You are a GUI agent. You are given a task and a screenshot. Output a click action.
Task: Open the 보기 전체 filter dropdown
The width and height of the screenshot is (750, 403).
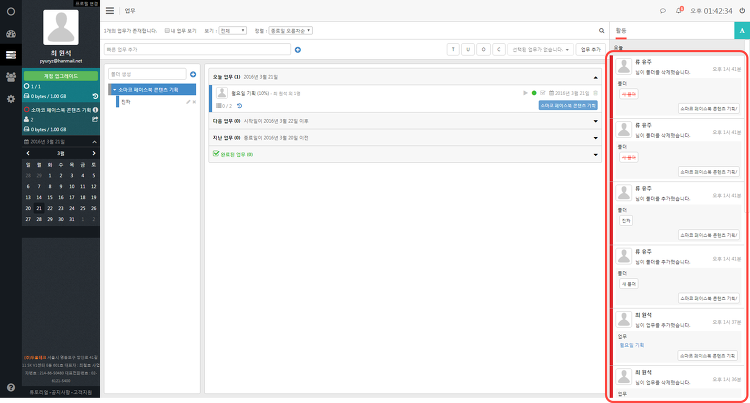232,31
